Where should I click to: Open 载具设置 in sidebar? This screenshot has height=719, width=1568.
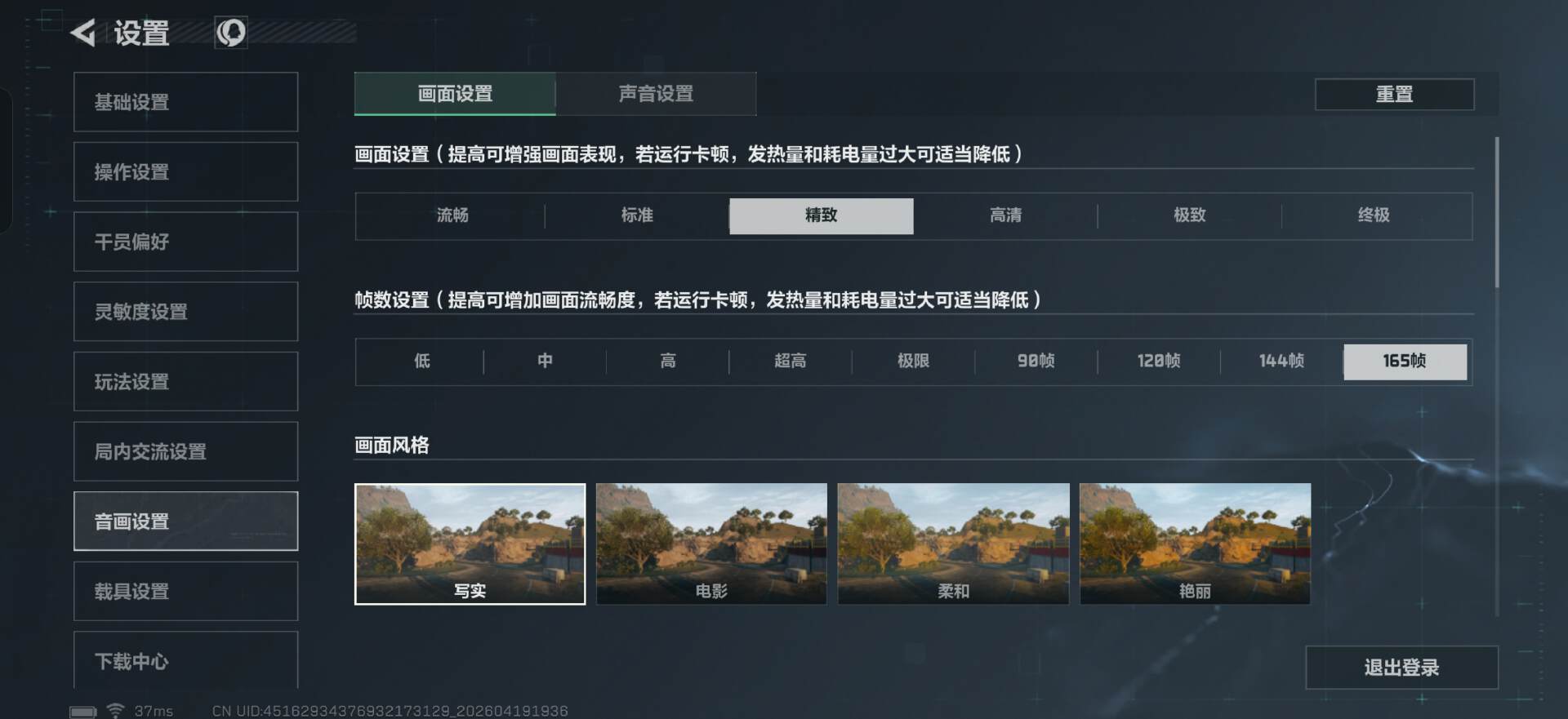tap(185, 591)
